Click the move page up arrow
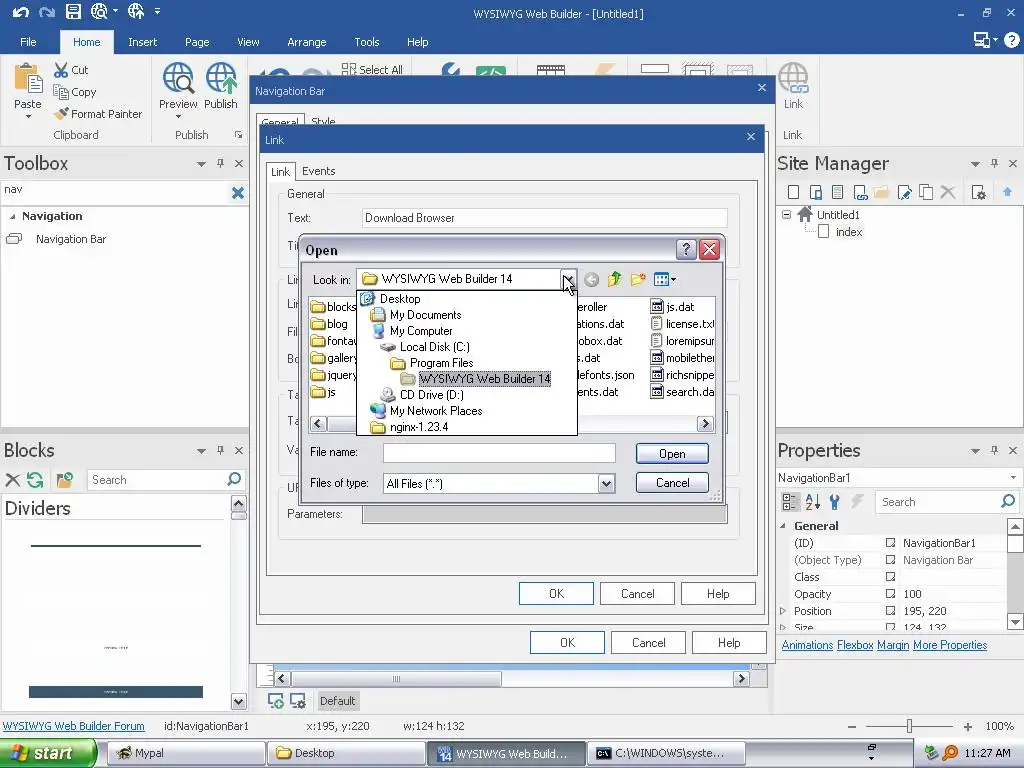The height and width of the screenshot is (768, 1024). (x=1007, y=191)
